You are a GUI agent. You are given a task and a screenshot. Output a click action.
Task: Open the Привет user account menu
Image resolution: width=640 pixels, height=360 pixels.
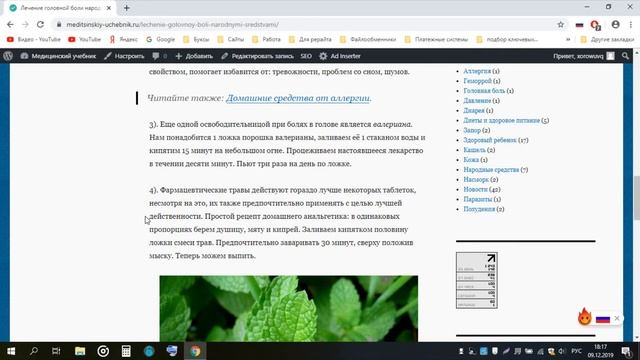[x=584, y=56]
